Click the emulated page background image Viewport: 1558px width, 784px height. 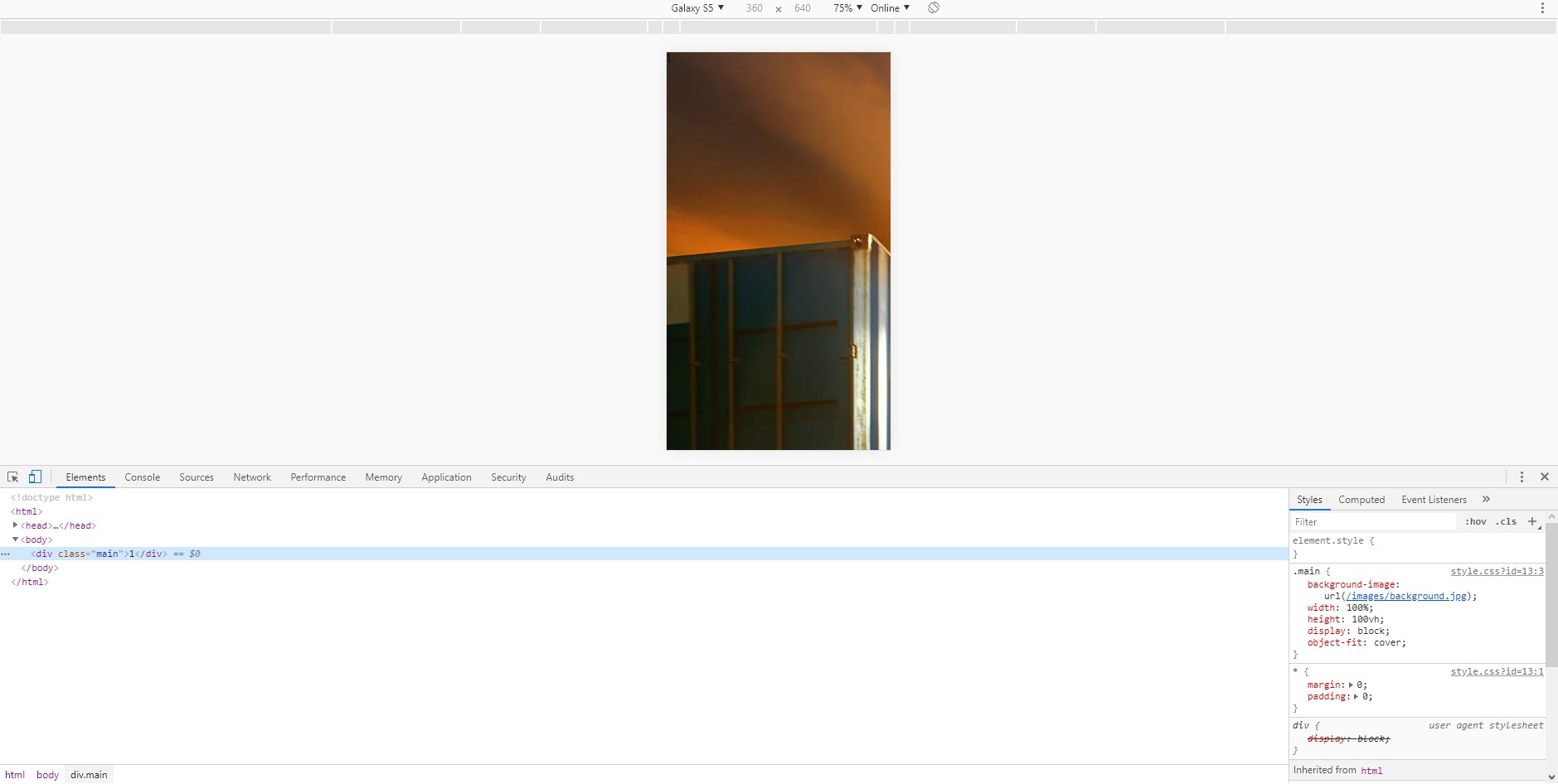[779, 251]
